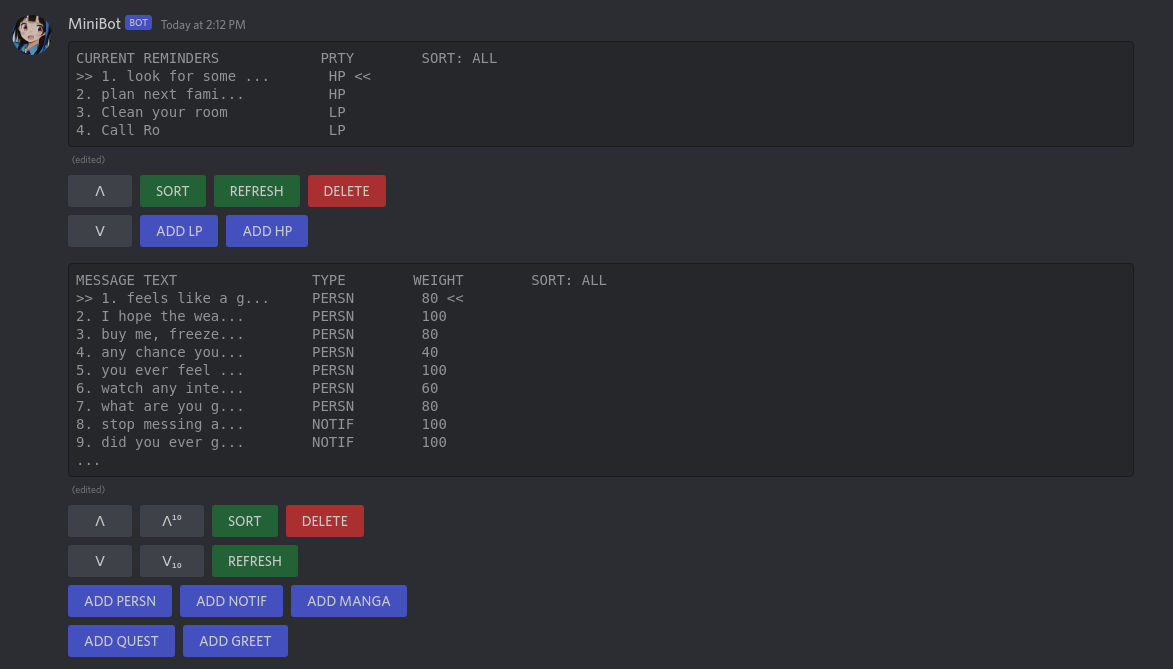1173x669 pixels.
Task: Sort the message text list
Action: (x=244, y=521)
